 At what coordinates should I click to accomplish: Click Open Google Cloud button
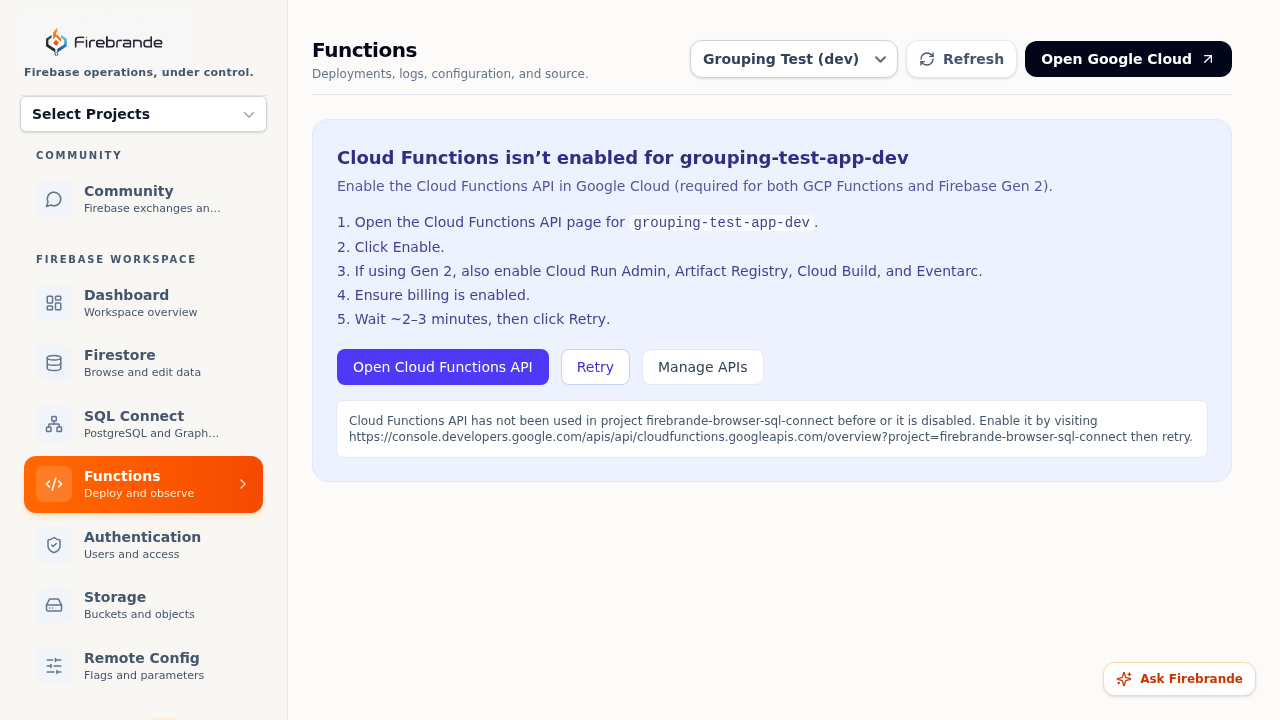pyautogui.click(x=1128, y=59)
